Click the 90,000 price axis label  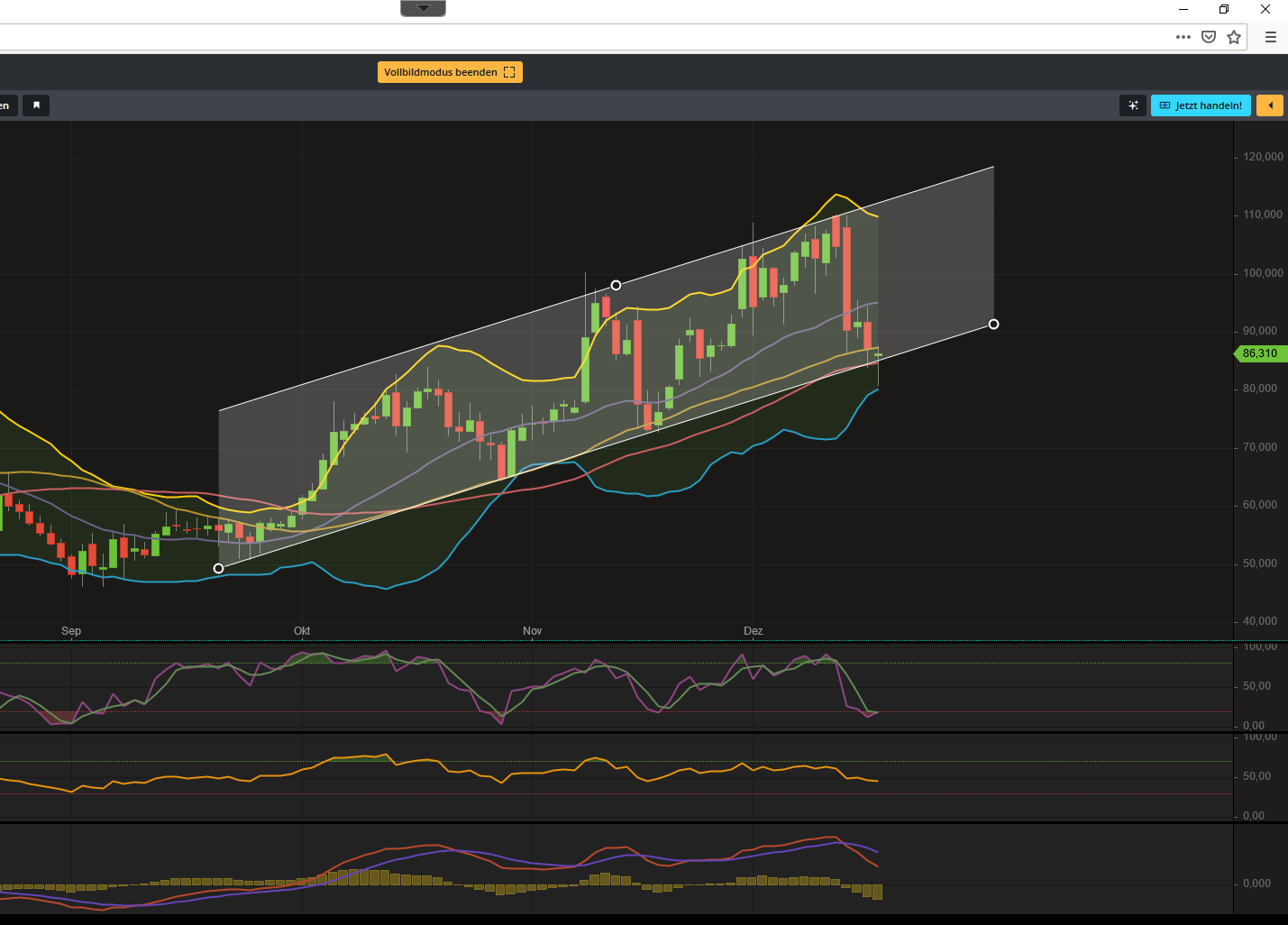pos(1260,331)
